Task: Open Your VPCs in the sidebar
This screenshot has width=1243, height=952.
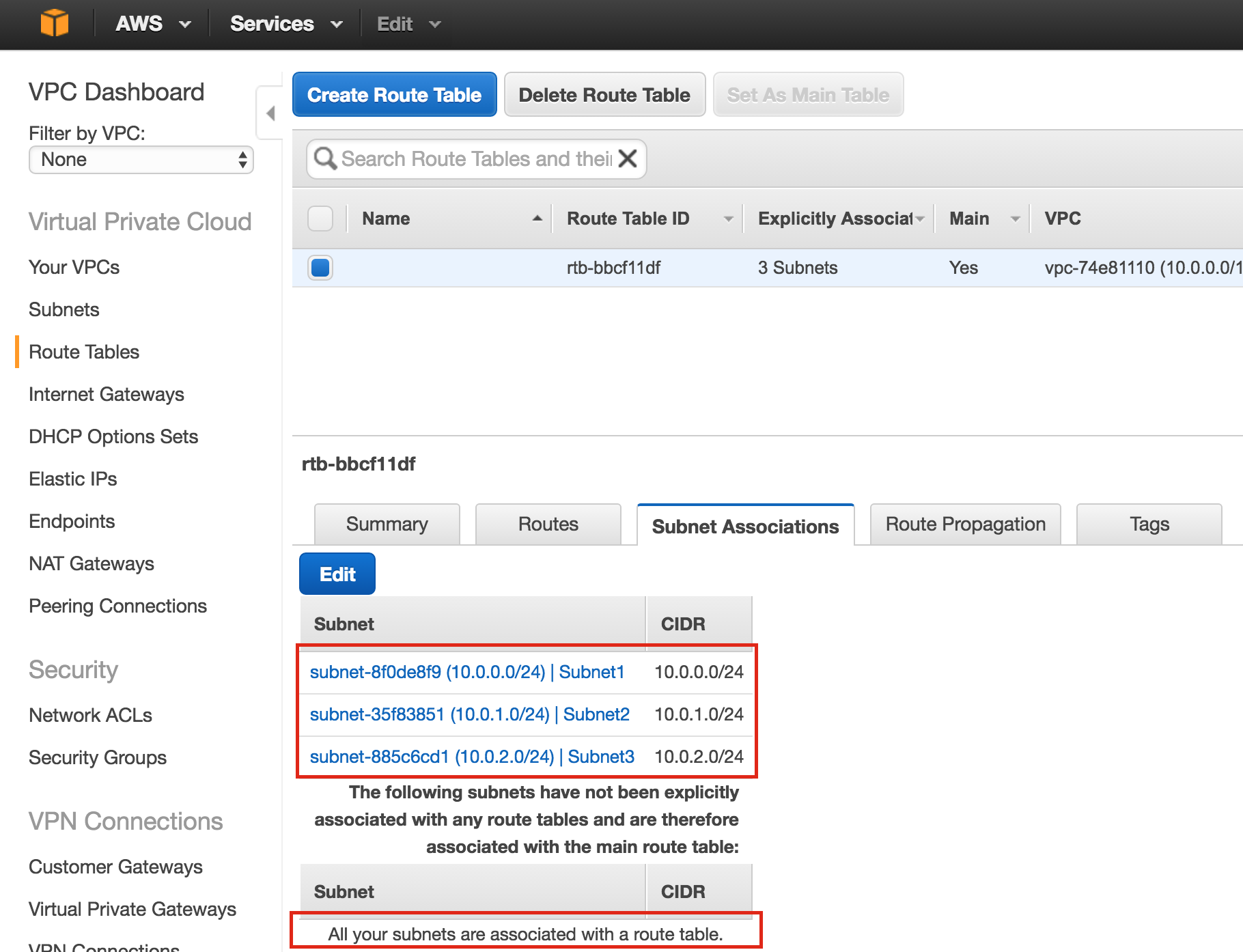Action: [x=74, y=268]
